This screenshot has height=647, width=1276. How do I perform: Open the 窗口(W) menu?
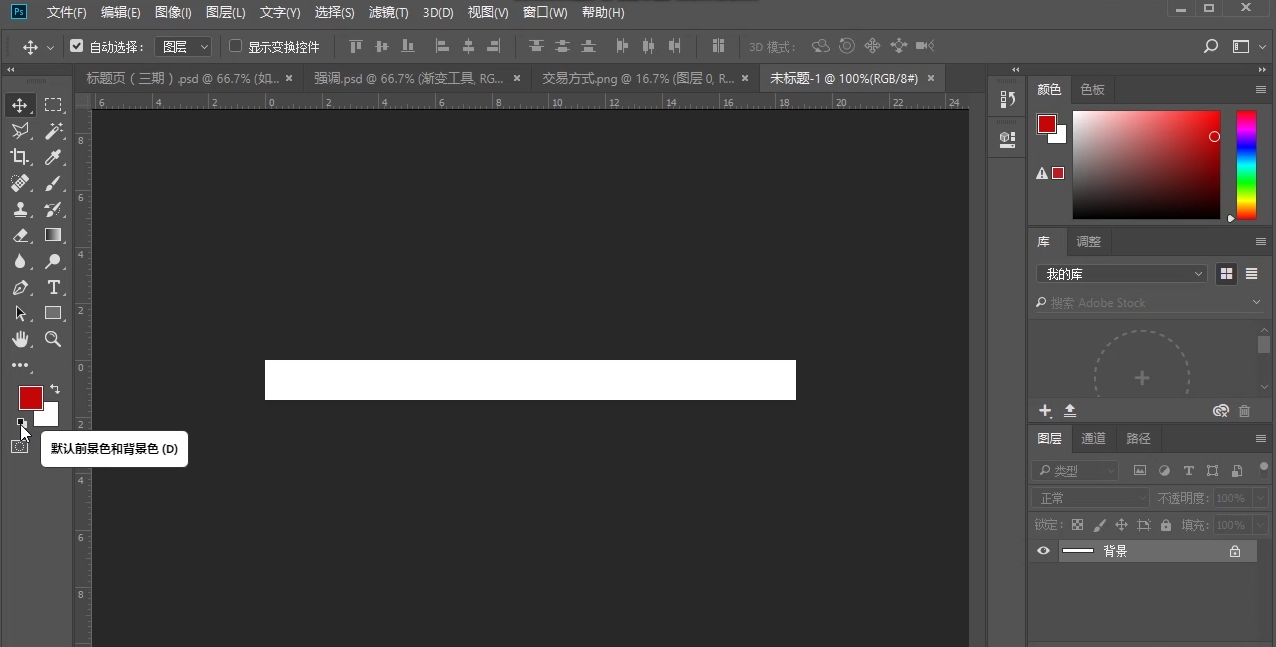pyautogui.click(x=545, y=13)
